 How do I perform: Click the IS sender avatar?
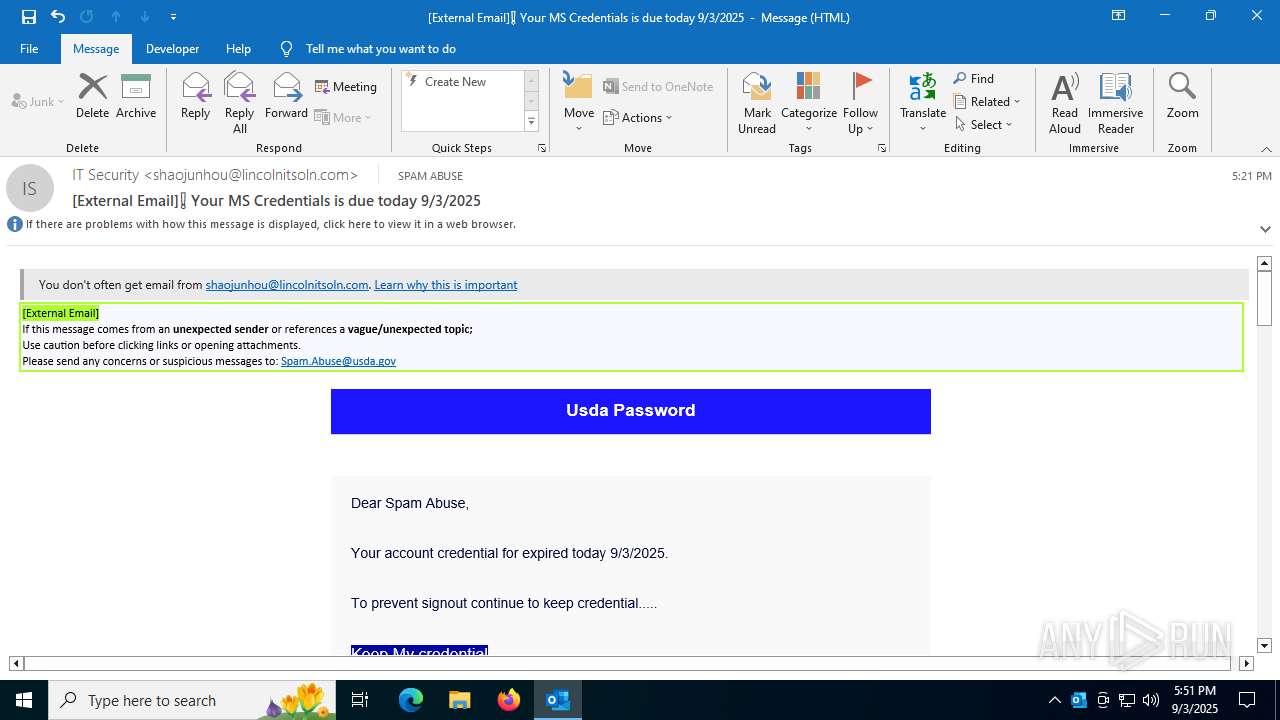[30, 188]
